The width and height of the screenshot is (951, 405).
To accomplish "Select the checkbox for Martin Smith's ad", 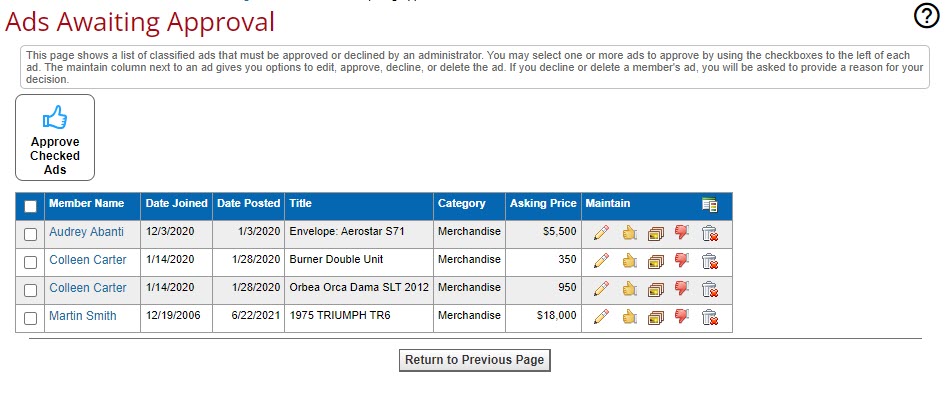I will [x=30, y=318].
